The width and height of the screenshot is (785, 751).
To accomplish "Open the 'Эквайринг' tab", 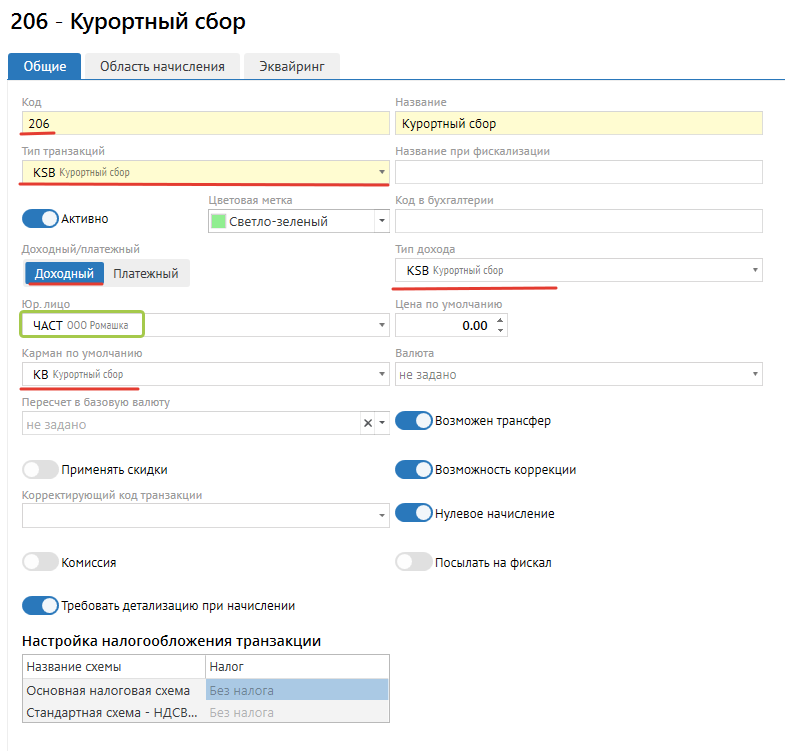I will [x=291, y=66].
